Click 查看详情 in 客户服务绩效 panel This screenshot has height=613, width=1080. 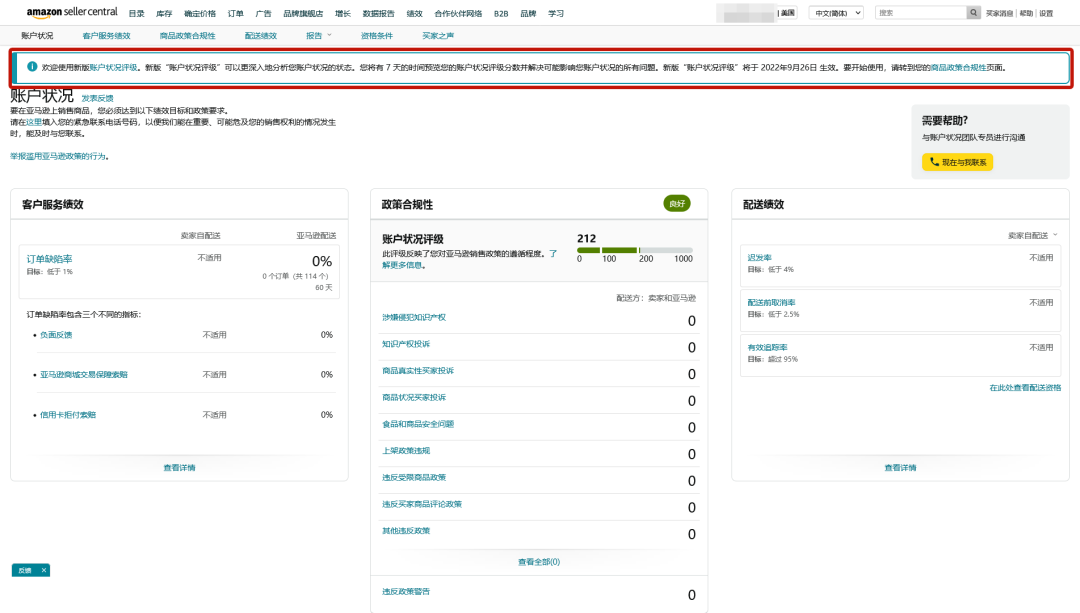pos(179,468)
